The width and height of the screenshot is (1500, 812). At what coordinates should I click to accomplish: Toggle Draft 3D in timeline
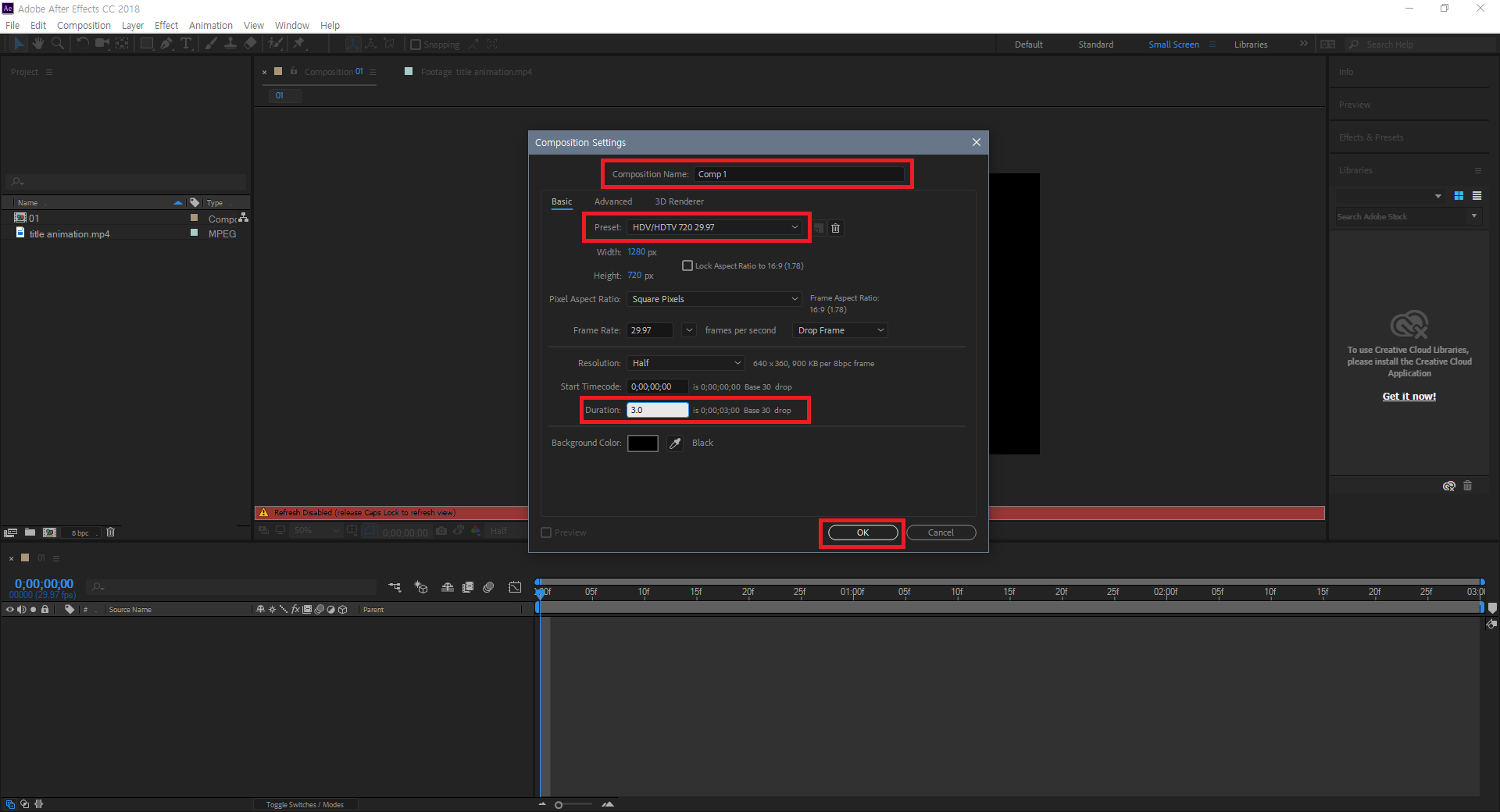tap(421, 587)
